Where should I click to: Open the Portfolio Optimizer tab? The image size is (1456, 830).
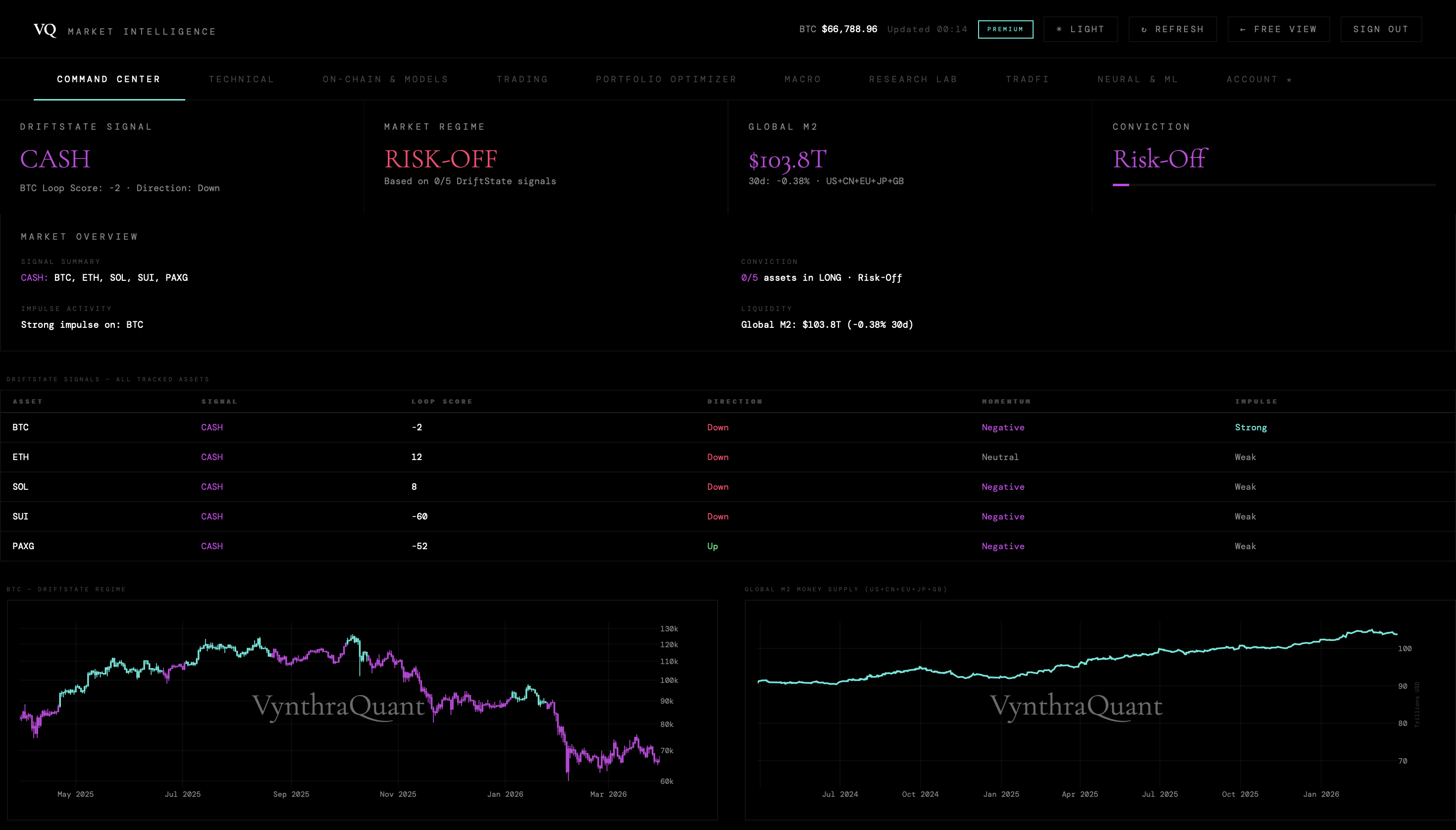(666, 79)
